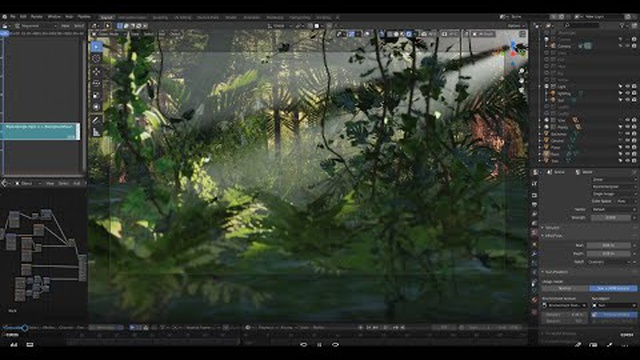Select Normal usage mode button

tap(565, 289)
